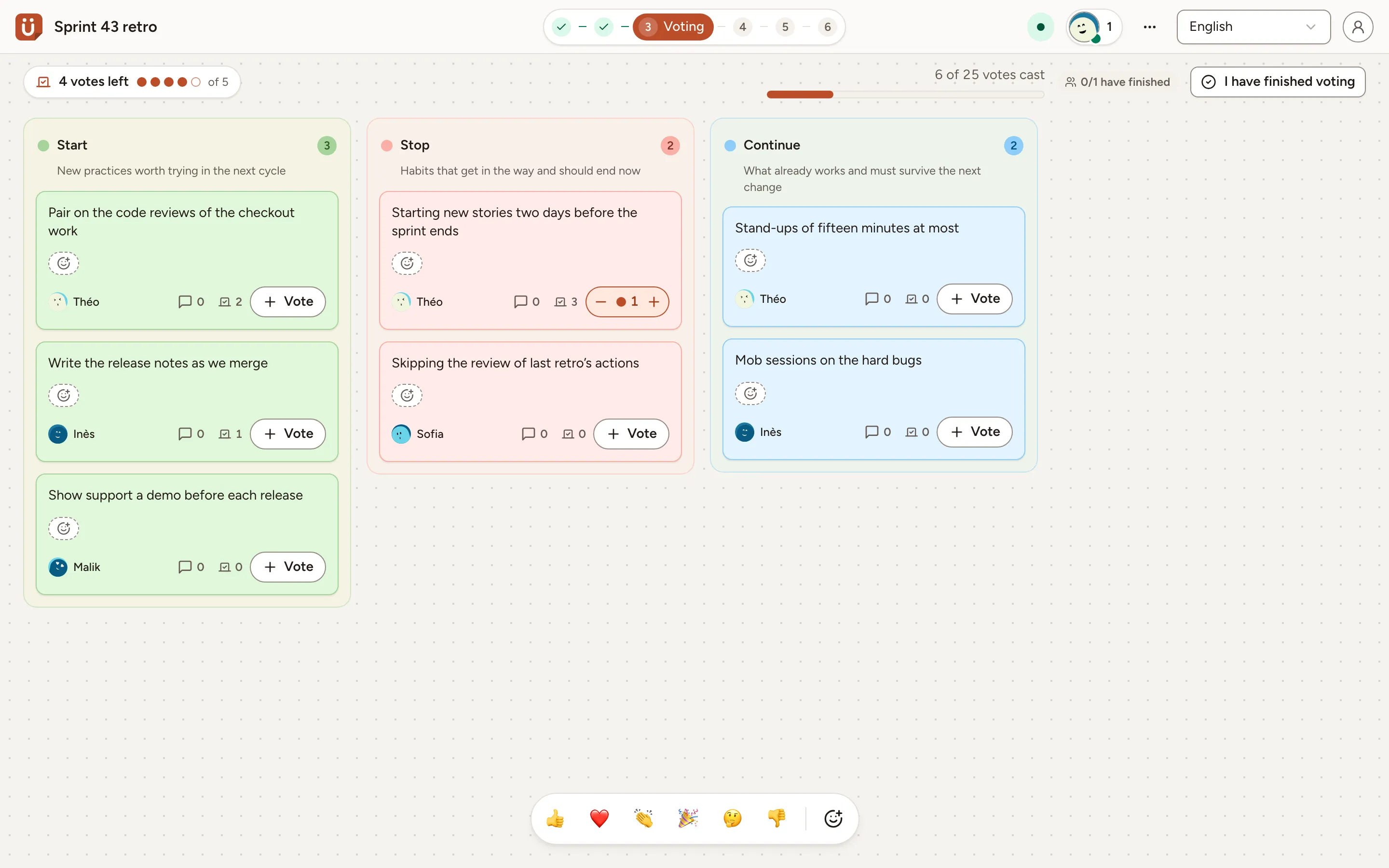Click the votes cast progress bar
The width and height of the screenshot is (1389, 868).
905,95
